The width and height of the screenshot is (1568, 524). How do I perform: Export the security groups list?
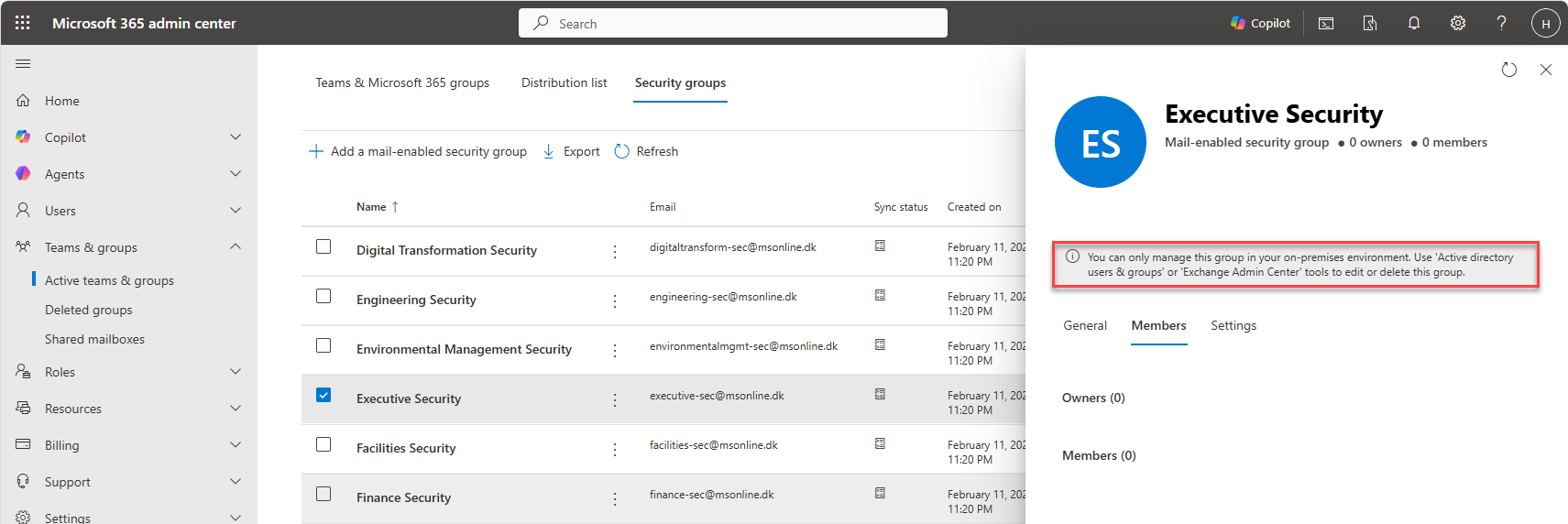click(x=571, y=151)
